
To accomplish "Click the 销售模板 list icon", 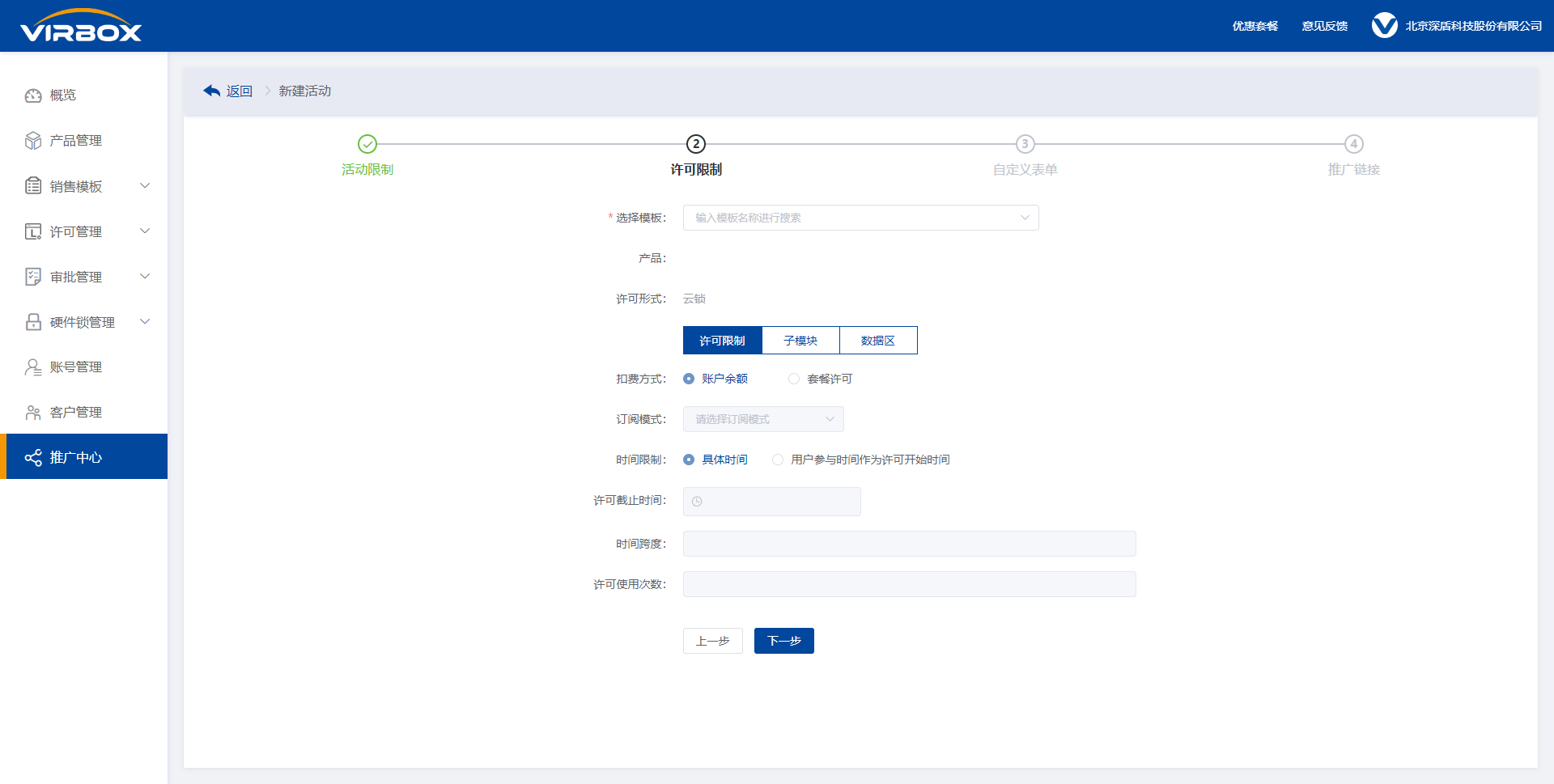I will [33, 186].
